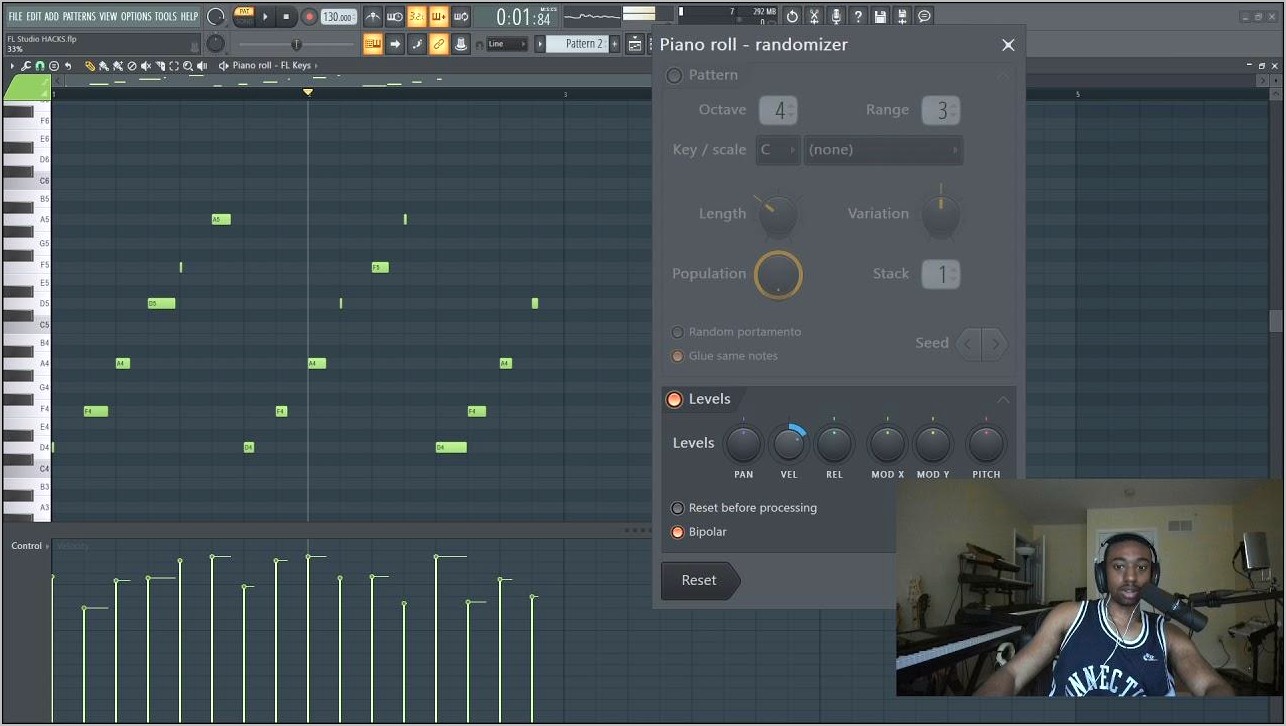Screen dimensions: 1286x726
Task: Toggle loop recording icon
Action: point(460,17)
